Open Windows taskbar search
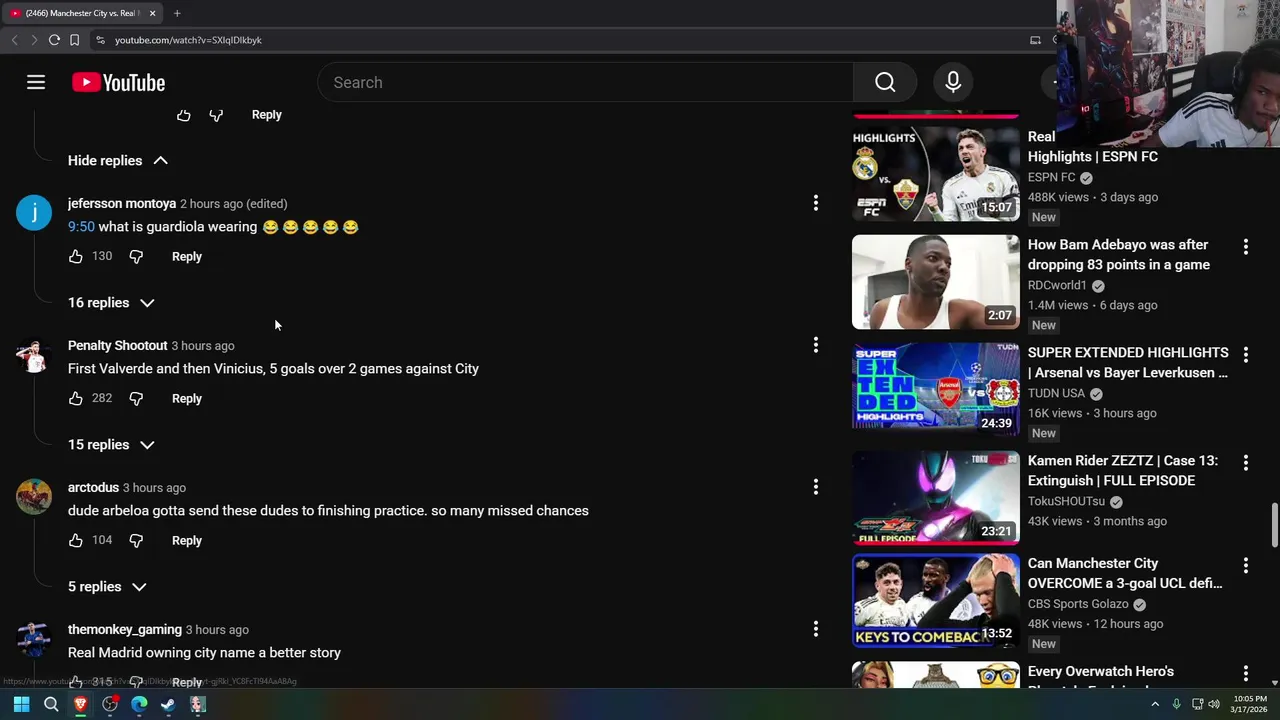Image resolution: width=1280 pixels, height=720 pixels. click(x=51, y=704)
